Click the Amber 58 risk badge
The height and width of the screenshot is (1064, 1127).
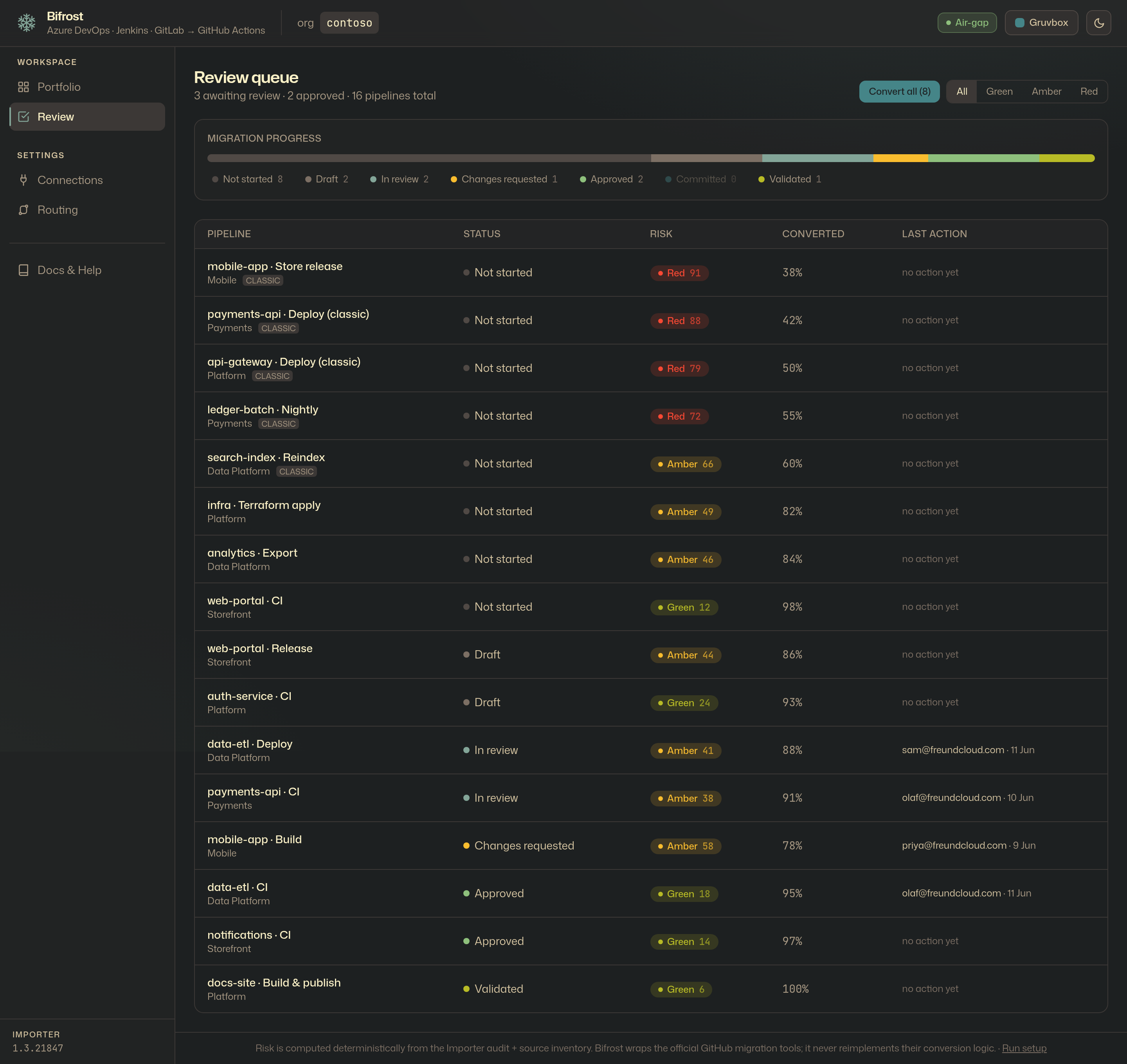click(x=685, y=846)
